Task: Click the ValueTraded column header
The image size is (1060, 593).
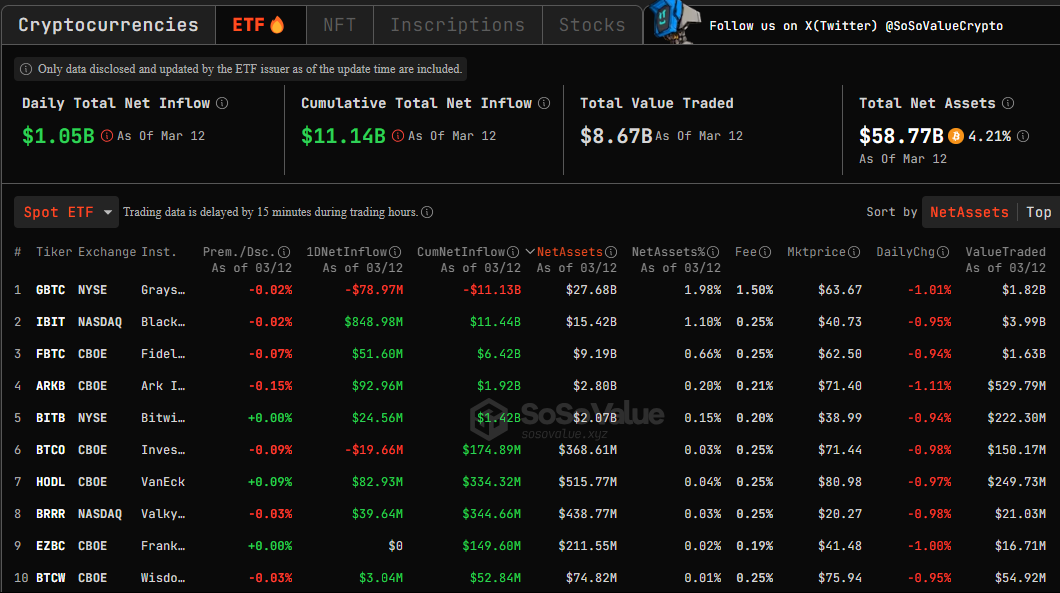Action: pos(1005,252)
